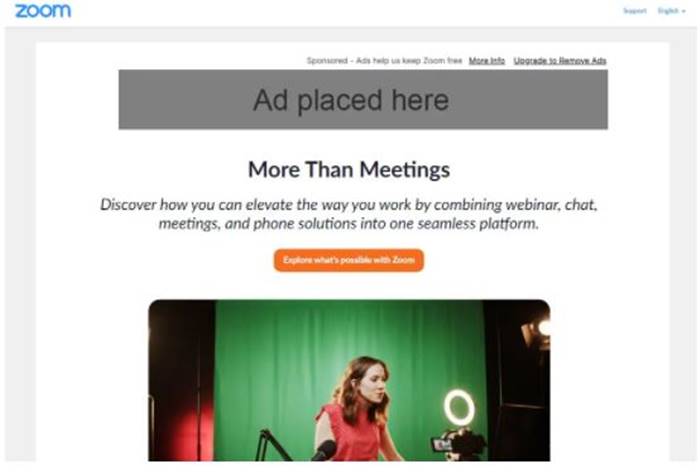Screen dimensions: 700x473
Task: Click the 'Discover how you can elevate' paragraph
Action: 349,214
